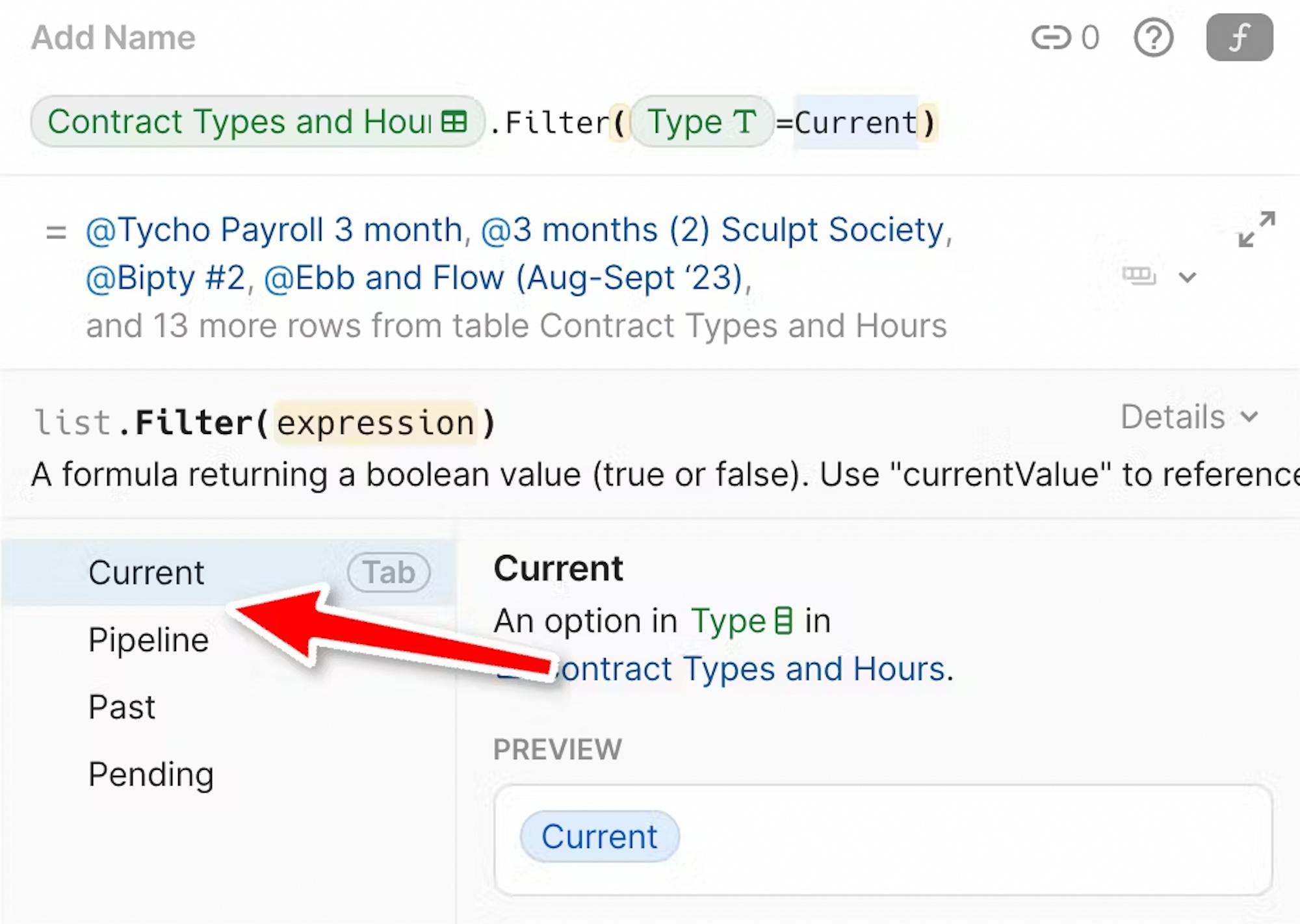Click the Type column icon in description
Image resolution: width=1300 pixels, height=924 pixels.
click(784, 621)
